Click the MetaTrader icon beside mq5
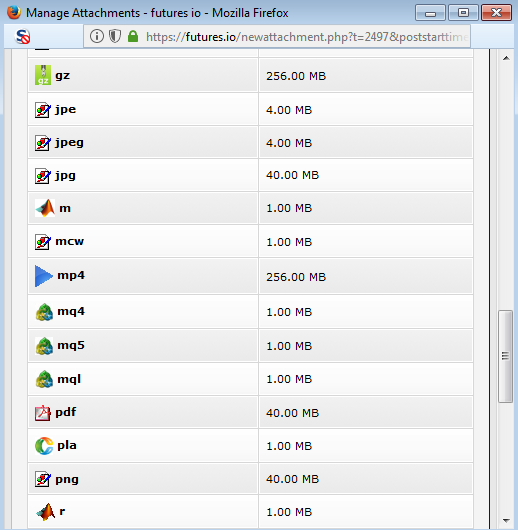The width and height of the screenshot is (518, 530). click(44, 346)
